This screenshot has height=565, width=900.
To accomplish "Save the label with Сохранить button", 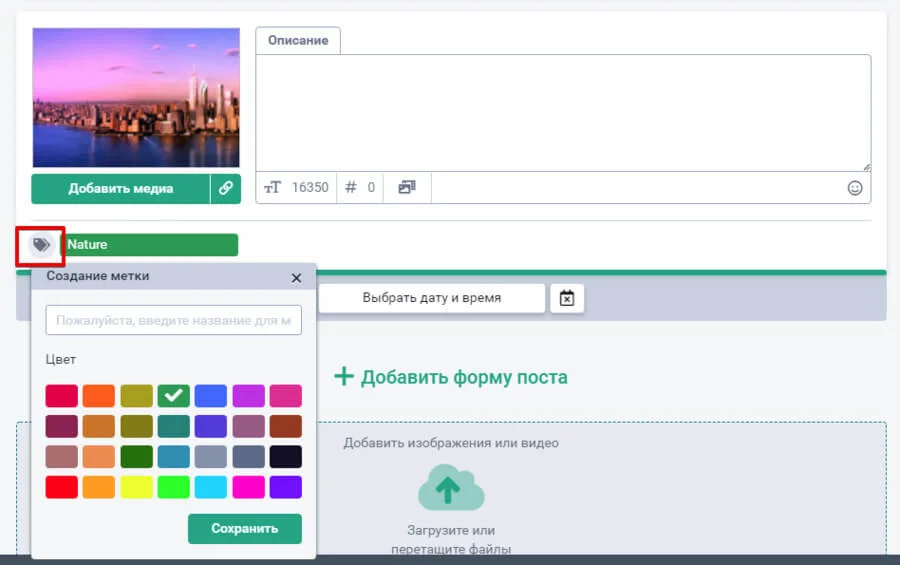I will click(x=244, y=529).
